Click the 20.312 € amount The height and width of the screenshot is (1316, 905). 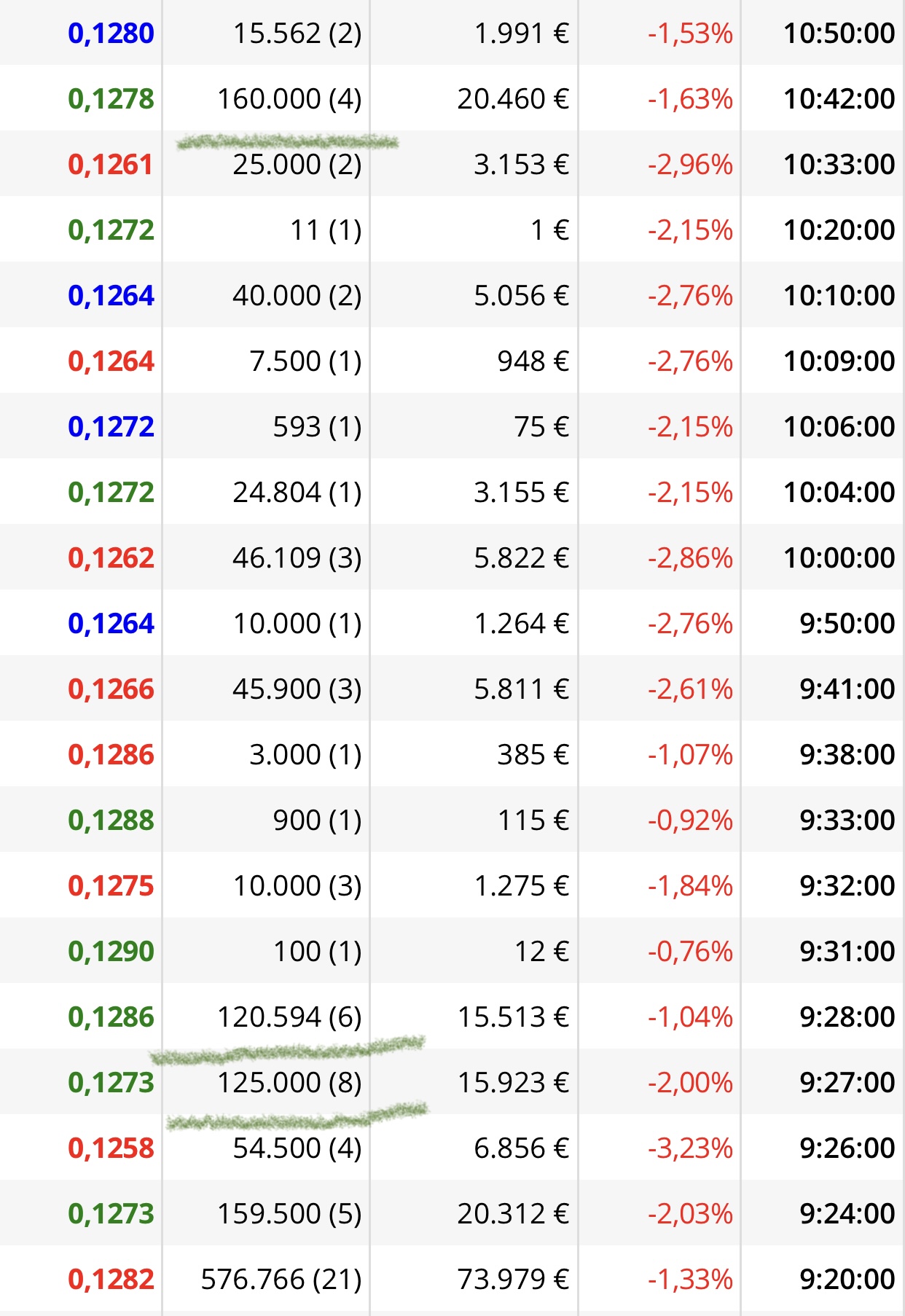tap(513, 1214)
